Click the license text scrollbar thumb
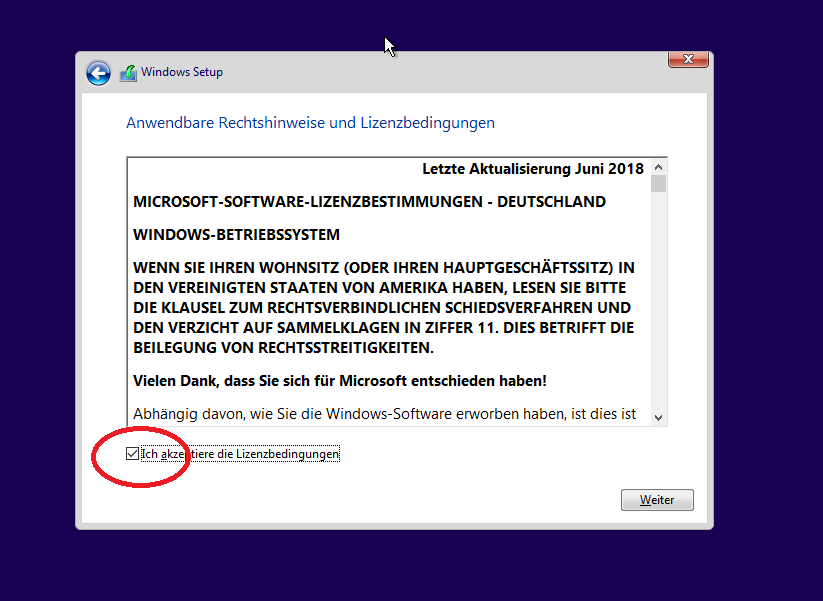 658,184
